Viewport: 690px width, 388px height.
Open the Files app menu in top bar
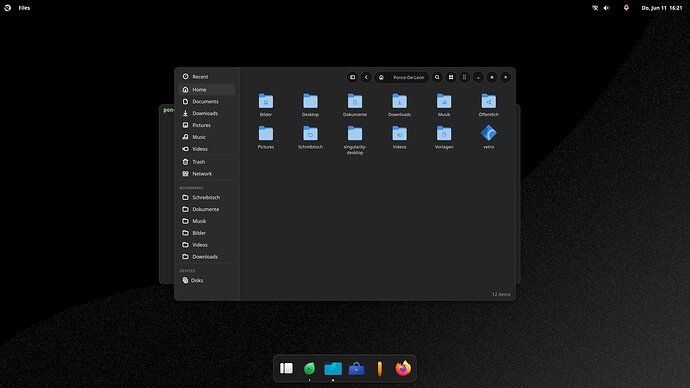[24, 8]
